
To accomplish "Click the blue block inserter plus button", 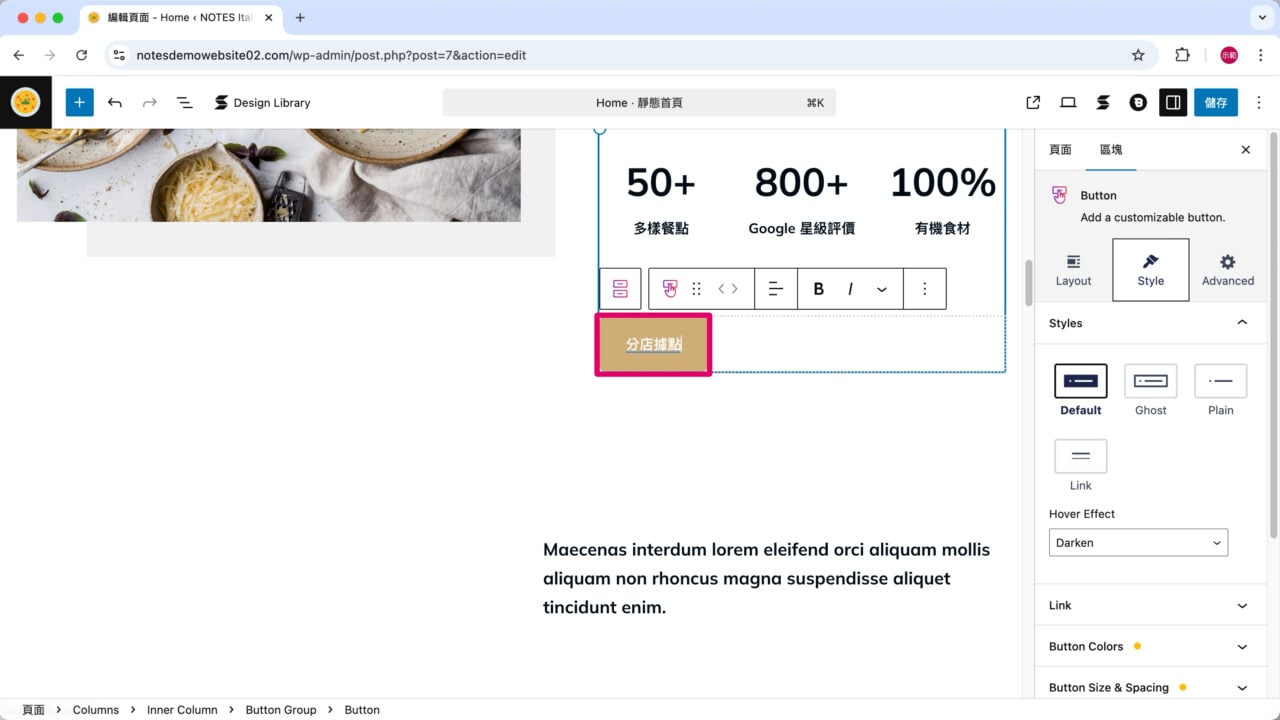I will (x=79, y=102).
